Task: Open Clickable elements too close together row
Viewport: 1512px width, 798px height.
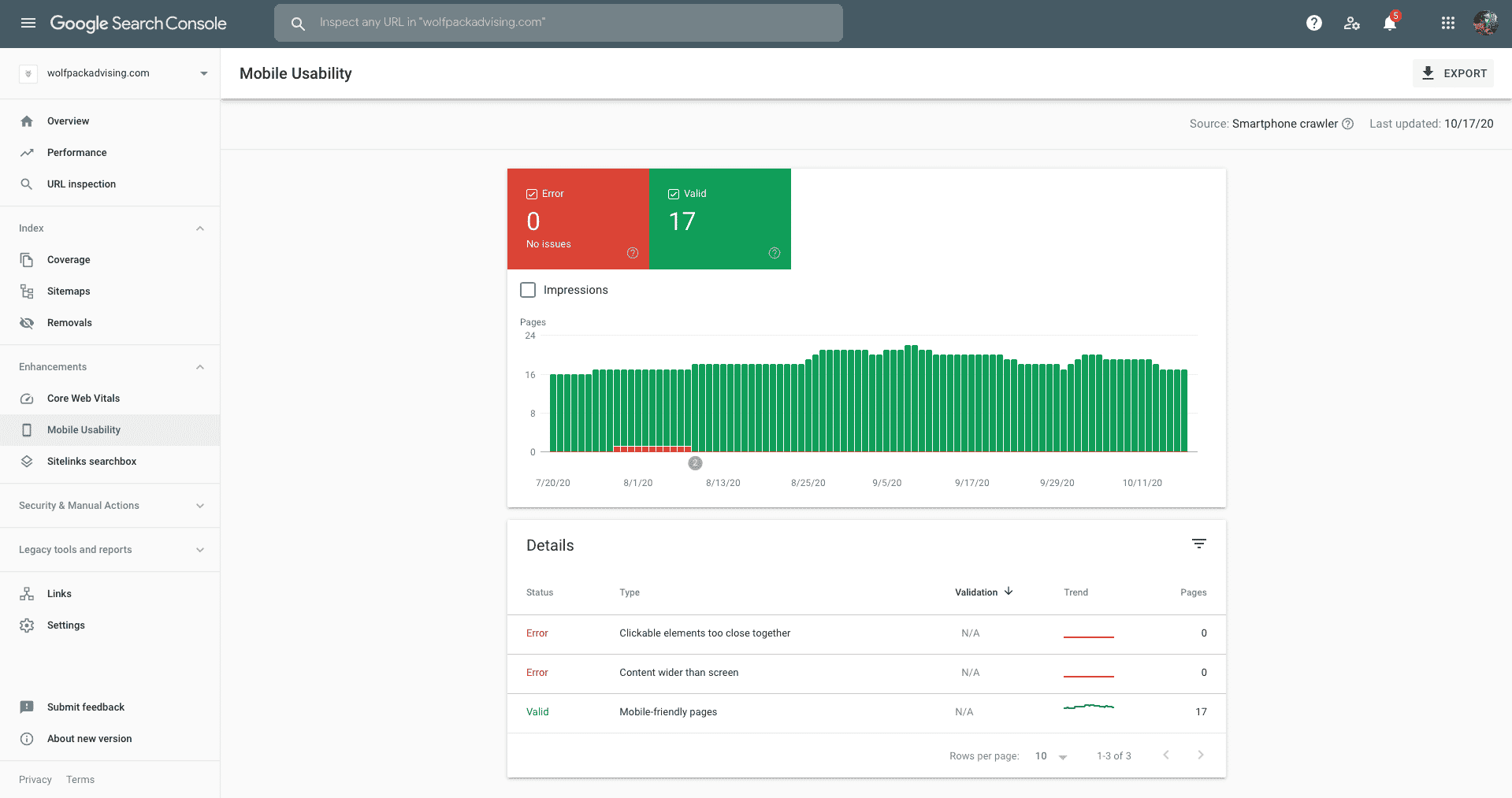Action: (867, 634)
